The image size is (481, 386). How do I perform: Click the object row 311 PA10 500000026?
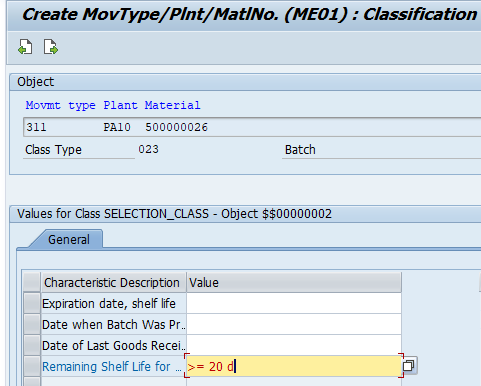click(252, 127)
